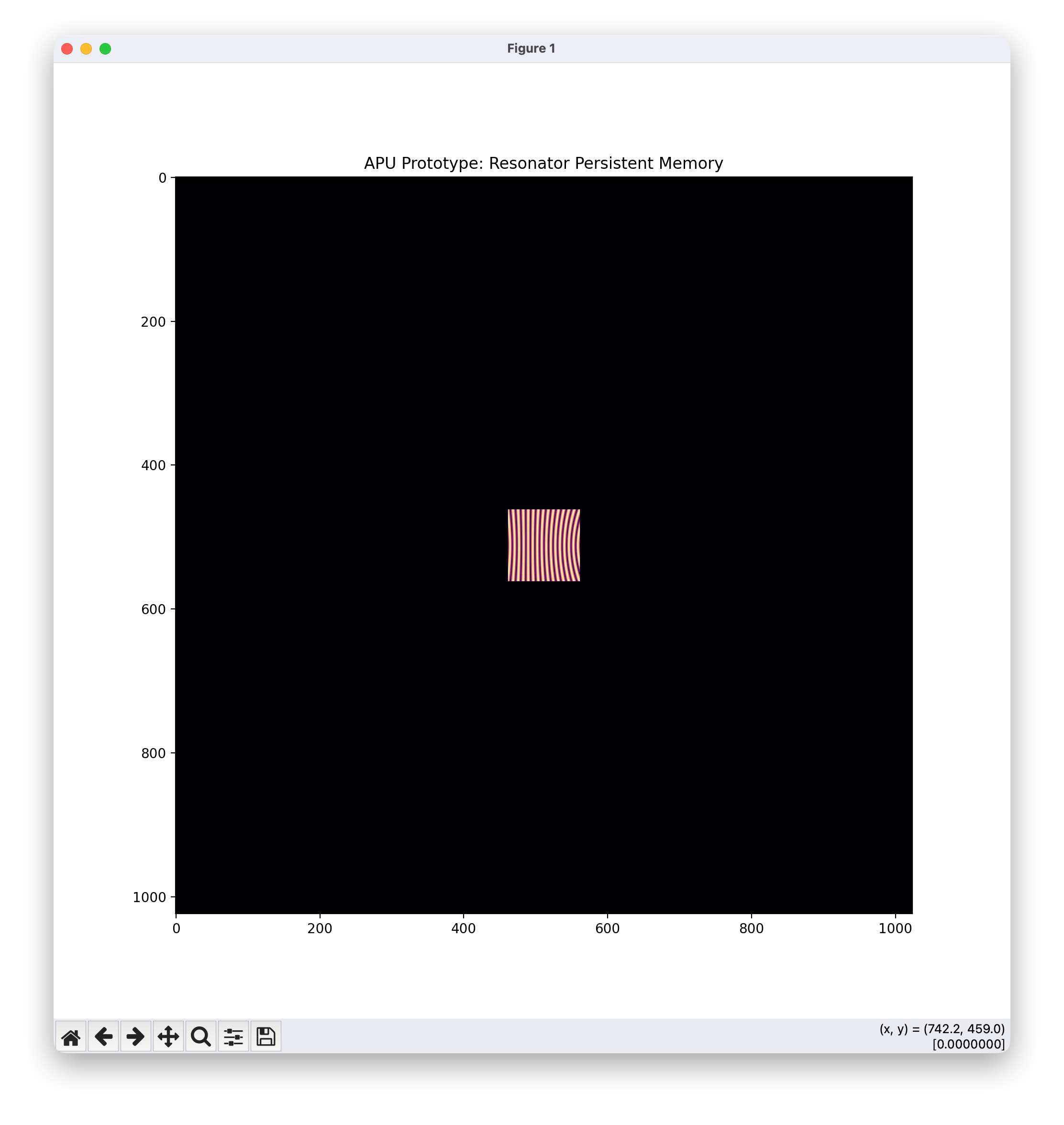Click the striped resonator square in plot
Image resolution: width=1064 pixels, height=1125 pixels.
(x=543, y=545)
